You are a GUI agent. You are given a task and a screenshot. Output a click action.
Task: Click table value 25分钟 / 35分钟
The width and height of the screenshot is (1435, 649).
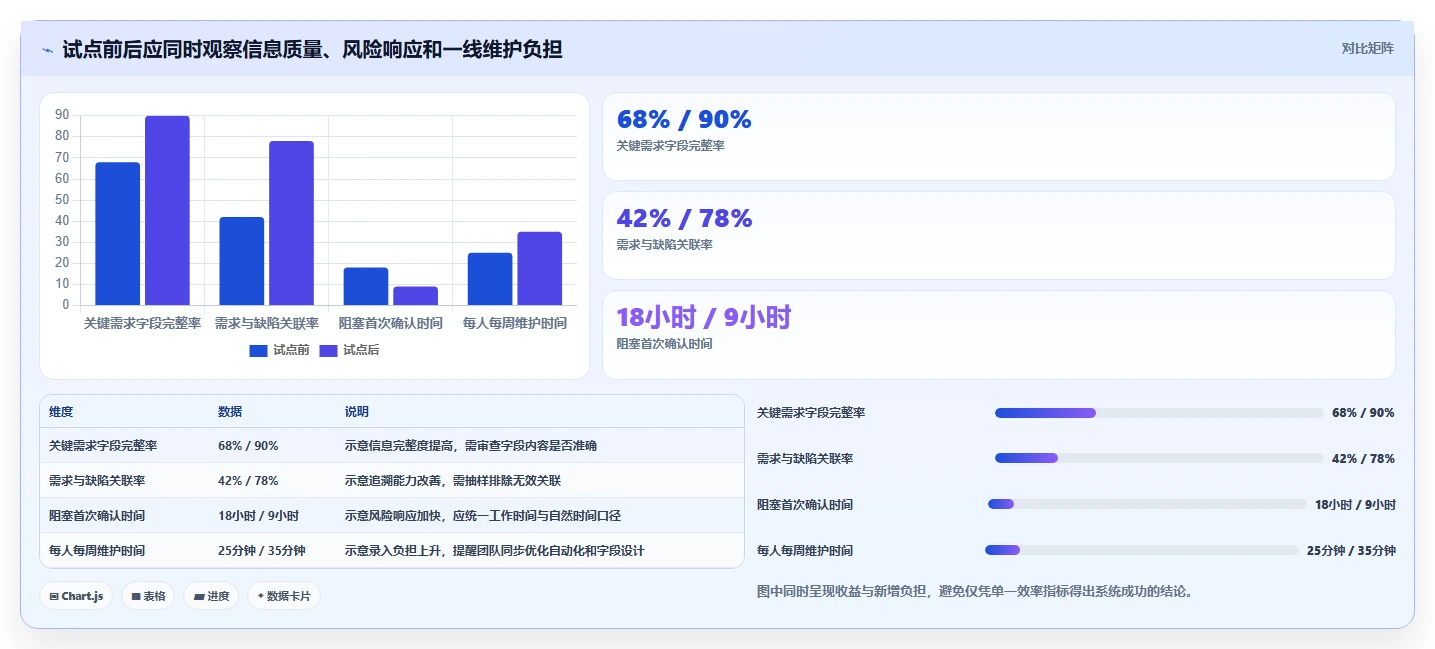[x=262, y=551]
